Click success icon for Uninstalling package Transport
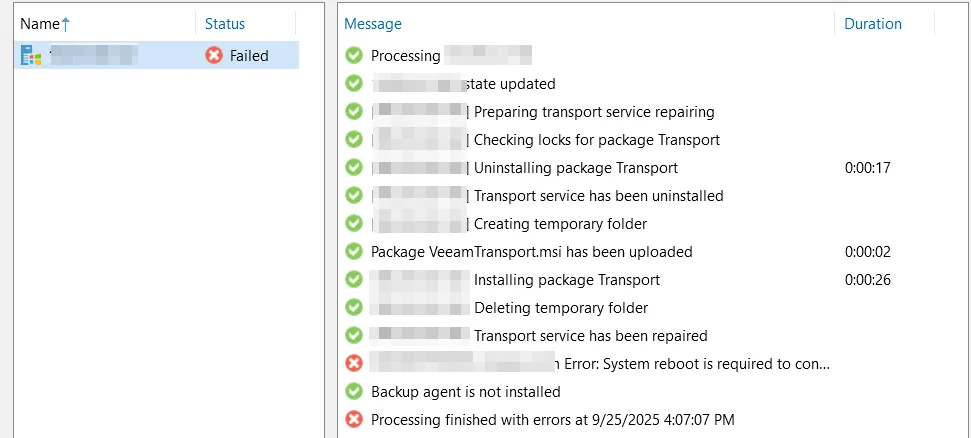Screen dimensions: 971x438 tap(354, 167)
